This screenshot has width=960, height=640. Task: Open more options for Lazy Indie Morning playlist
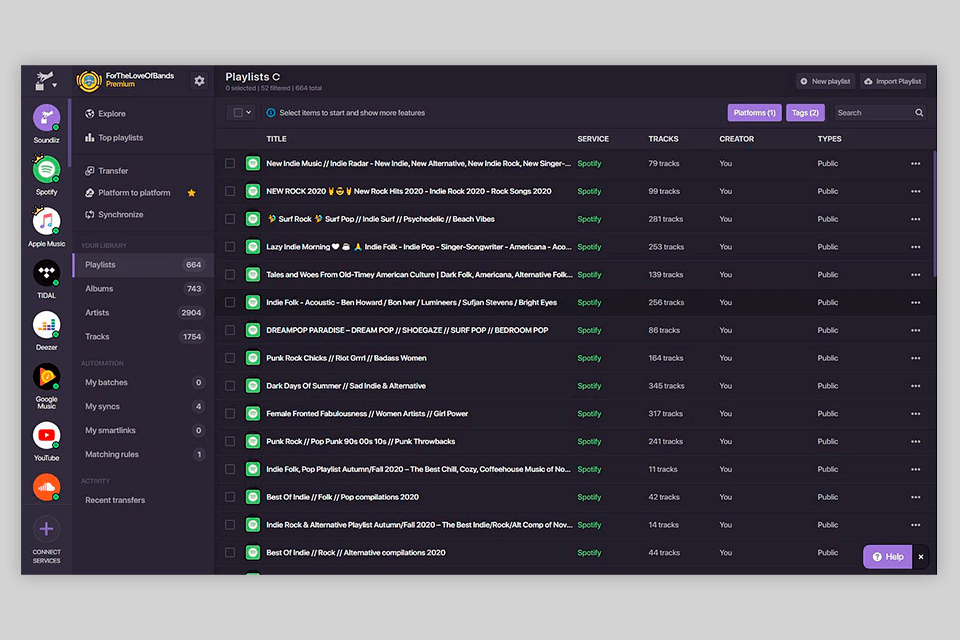pos(915,247)
